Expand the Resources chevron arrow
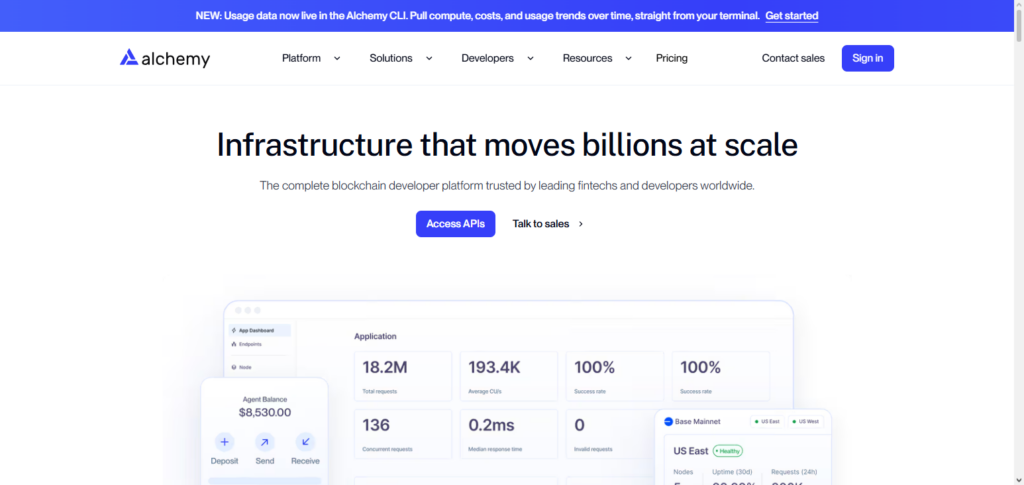The width and height of the screenshot is (1024, 485). (628, 58)
